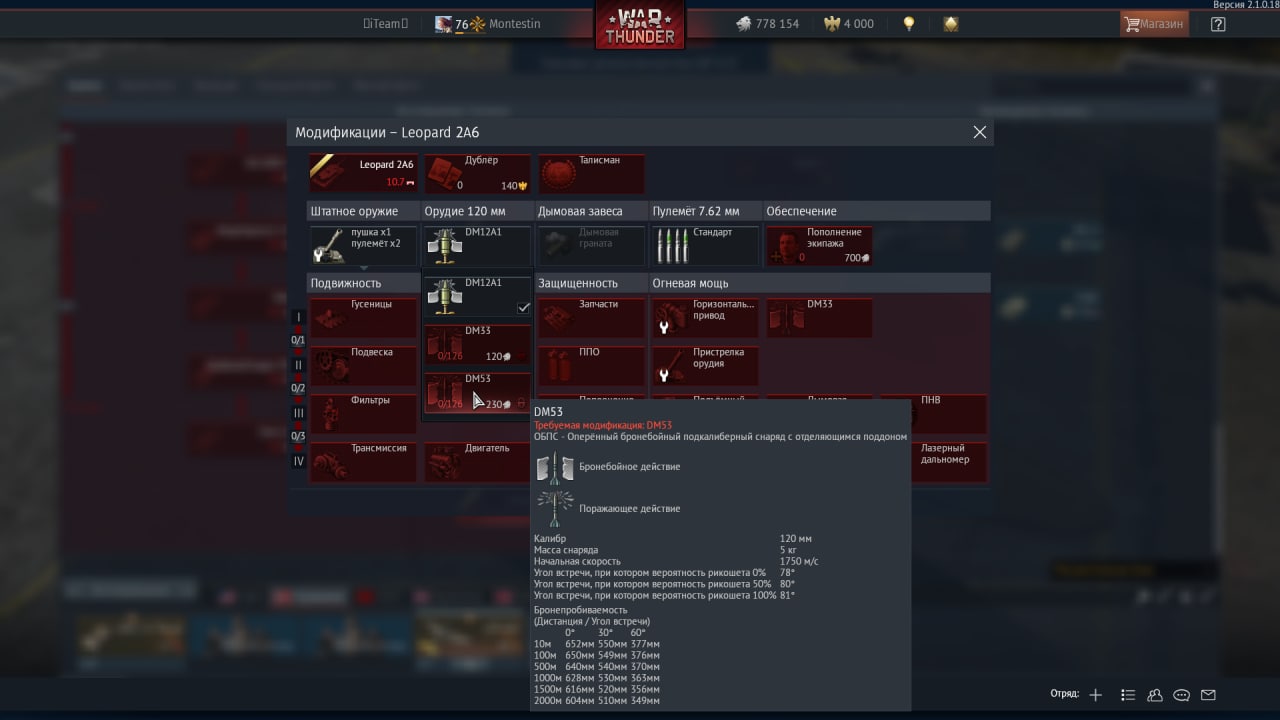Image resolution: width=1280 pixels, height=720 pixels.
Task: Open the Montestin player profile
Action: (487, 24)
